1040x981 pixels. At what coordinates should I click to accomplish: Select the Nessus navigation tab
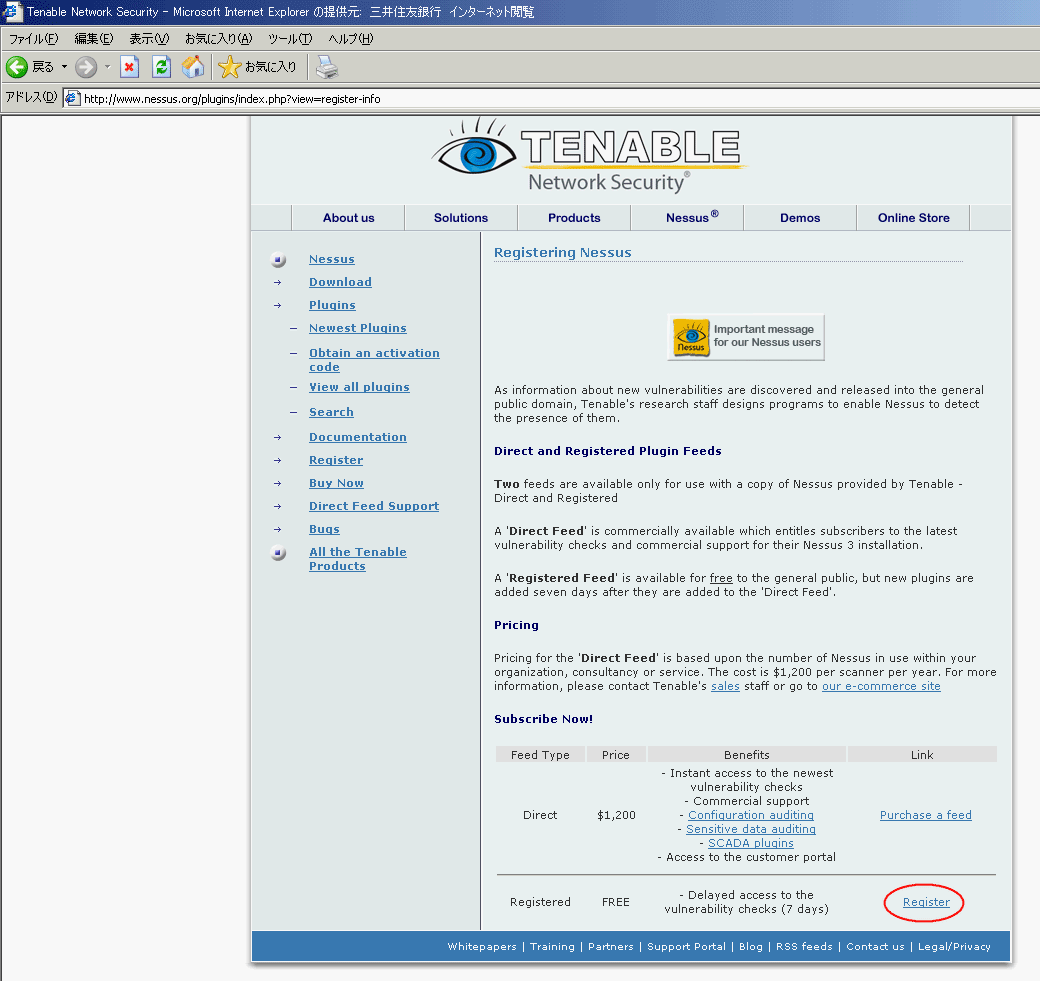(687, 218)
